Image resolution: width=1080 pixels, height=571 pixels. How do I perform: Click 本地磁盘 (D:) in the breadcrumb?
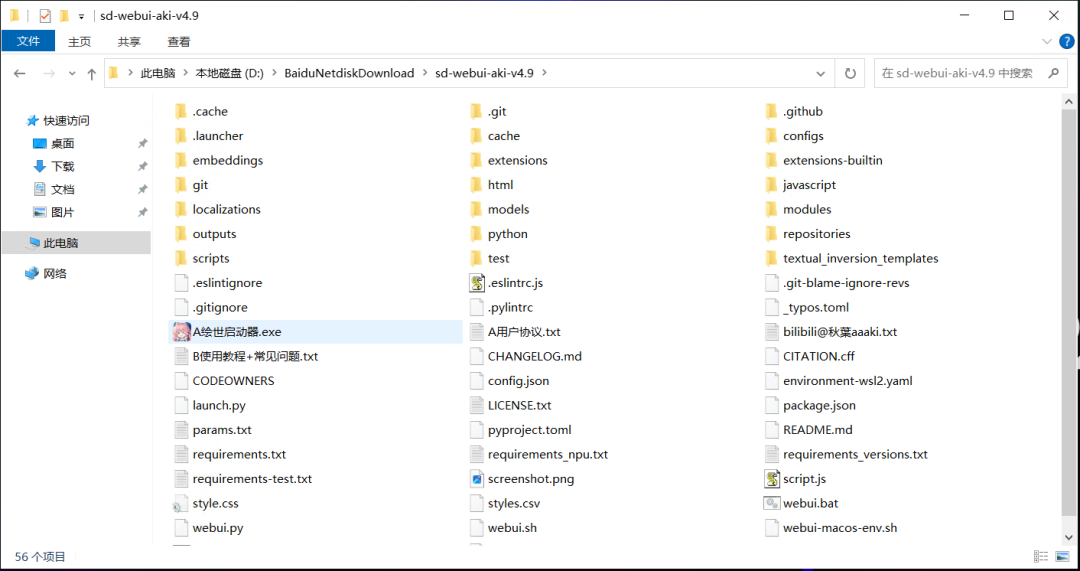click(x=229, y=73)
